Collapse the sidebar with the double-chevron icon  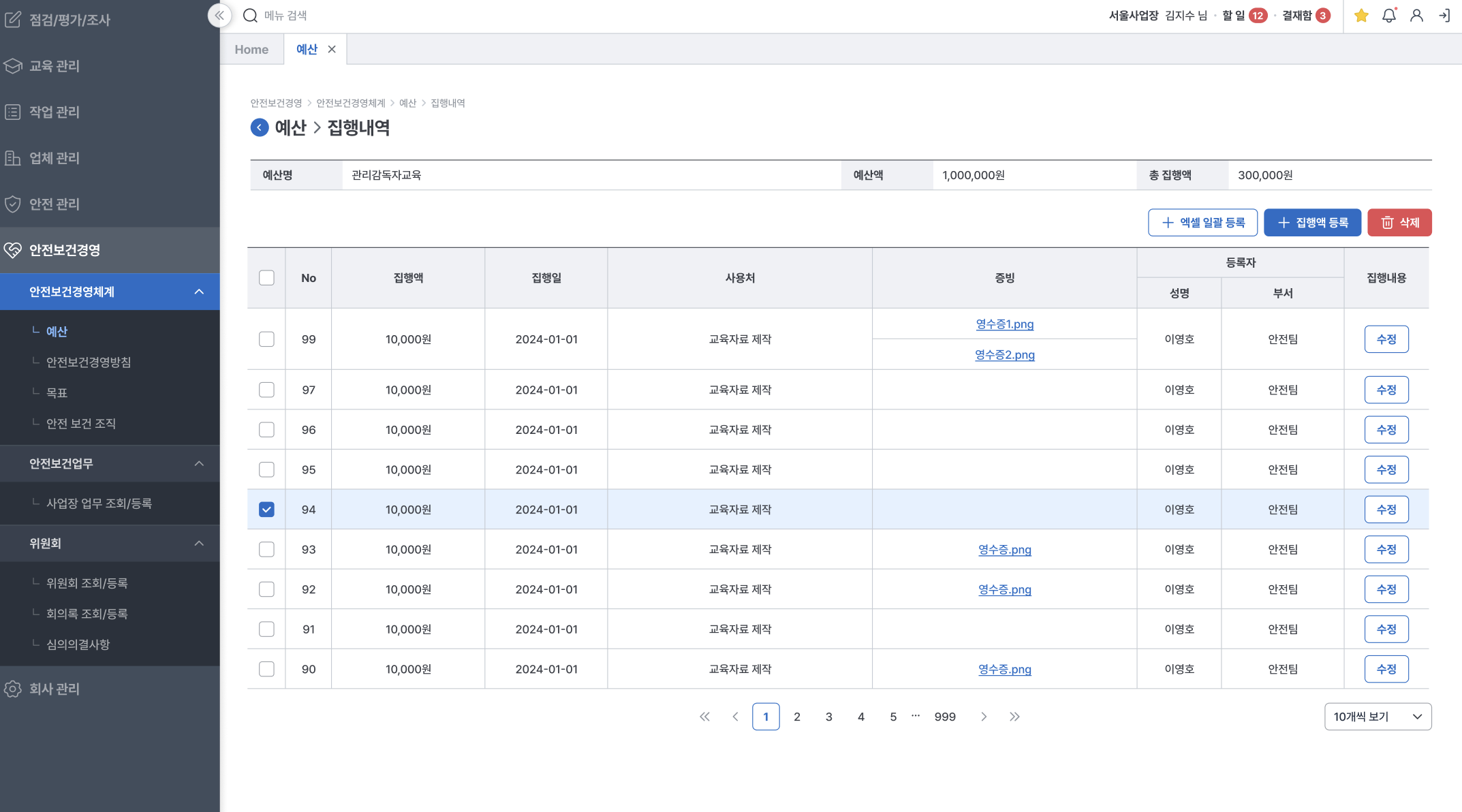pos(219,15)
